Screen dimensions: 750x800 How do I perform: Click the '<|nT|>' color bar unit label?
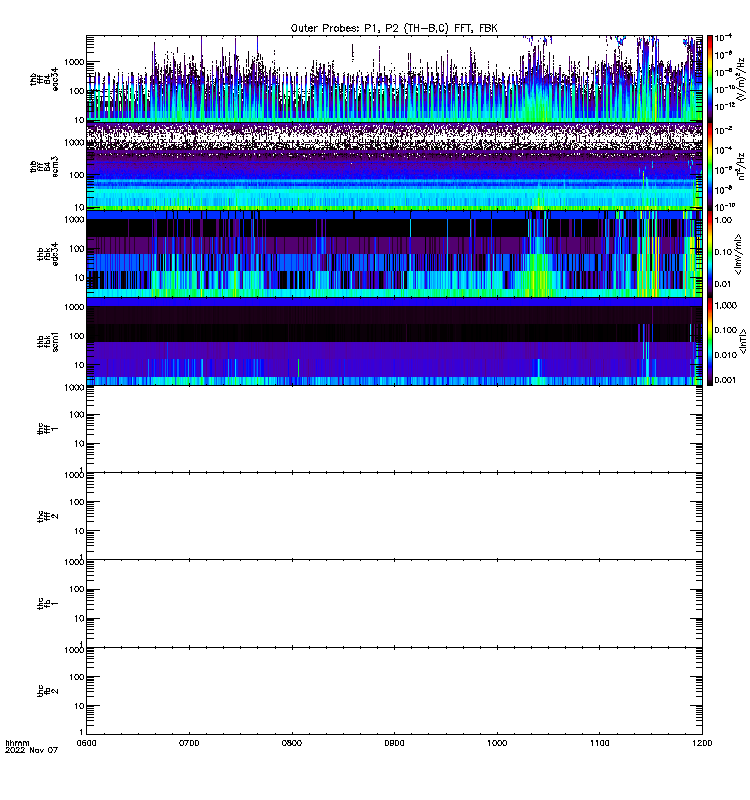742,341
